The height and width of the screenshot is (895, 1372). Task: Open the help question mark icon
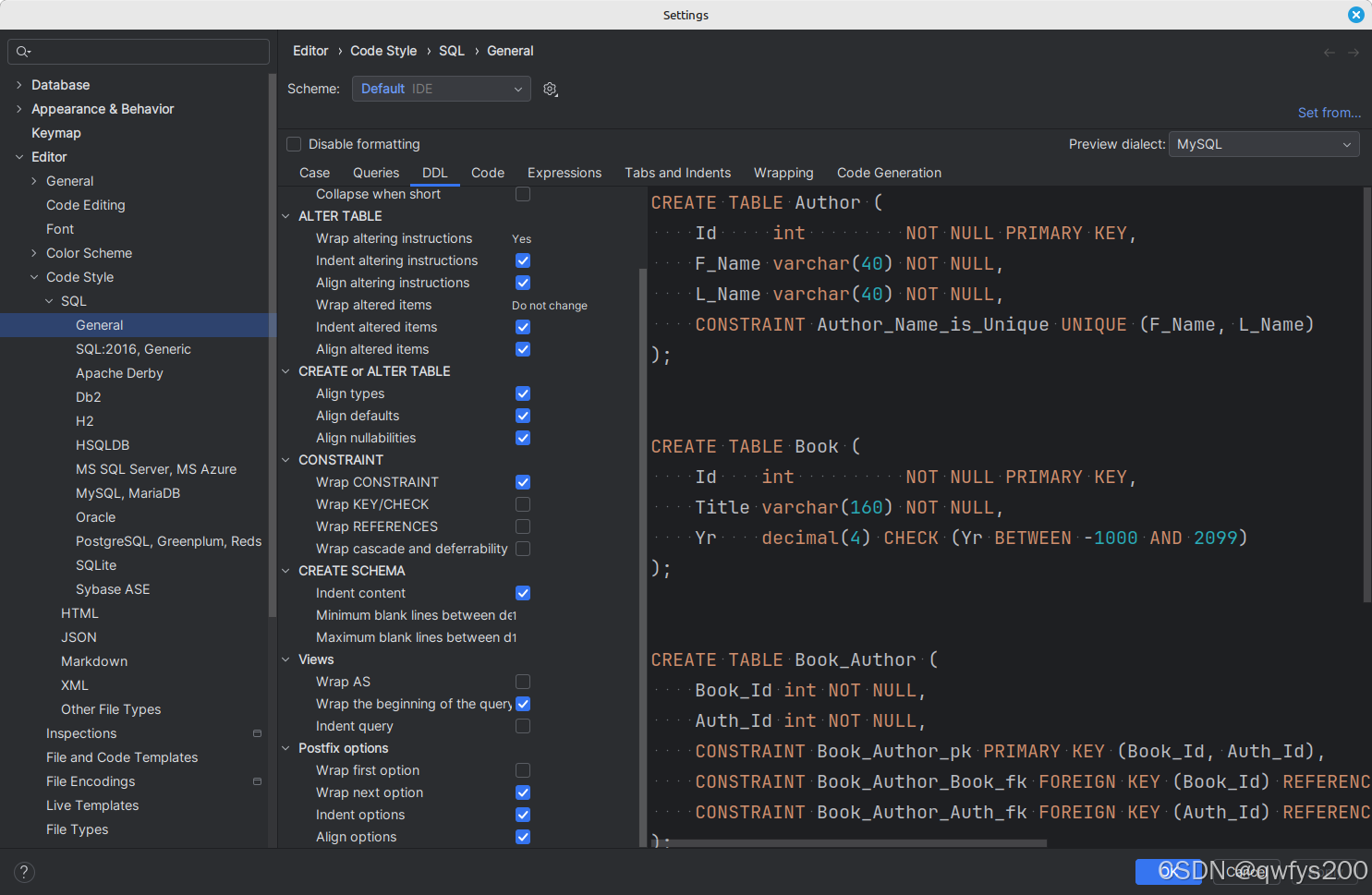[x=25, y=872]
